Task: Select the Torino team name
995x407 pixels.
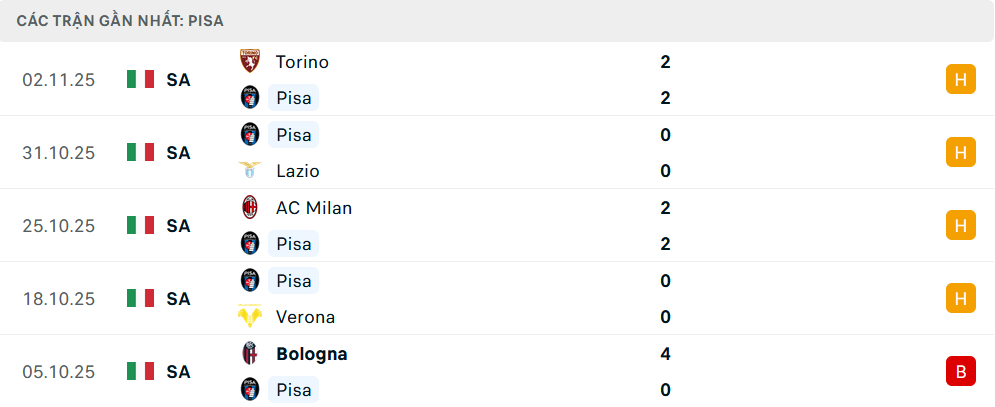Action: pos(302,61)
